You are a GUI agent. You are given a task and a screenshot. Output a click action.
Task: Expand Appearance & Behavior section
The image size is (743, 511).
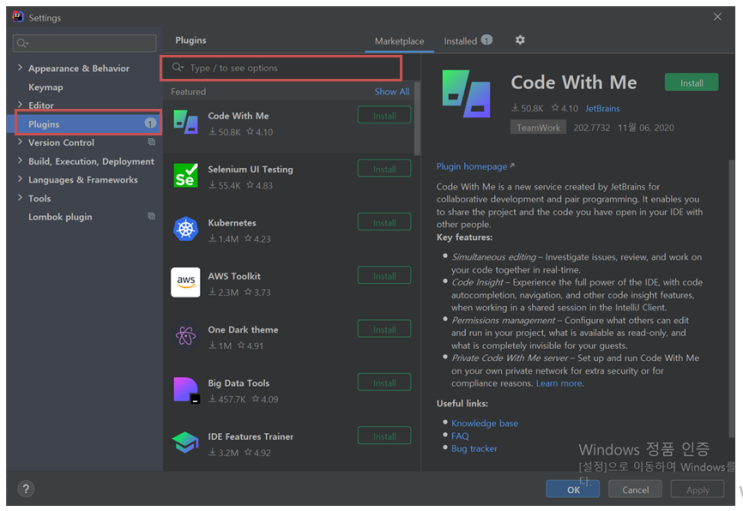20,67
